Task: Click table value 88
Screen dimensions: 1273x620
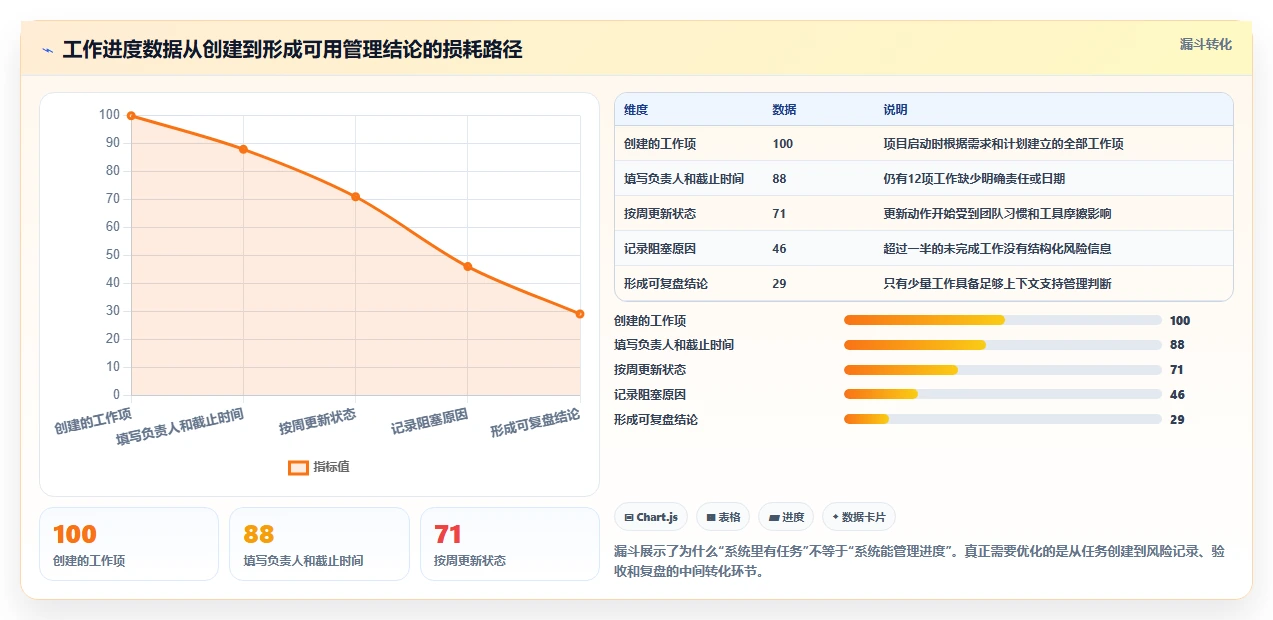Action: point(780,179)
